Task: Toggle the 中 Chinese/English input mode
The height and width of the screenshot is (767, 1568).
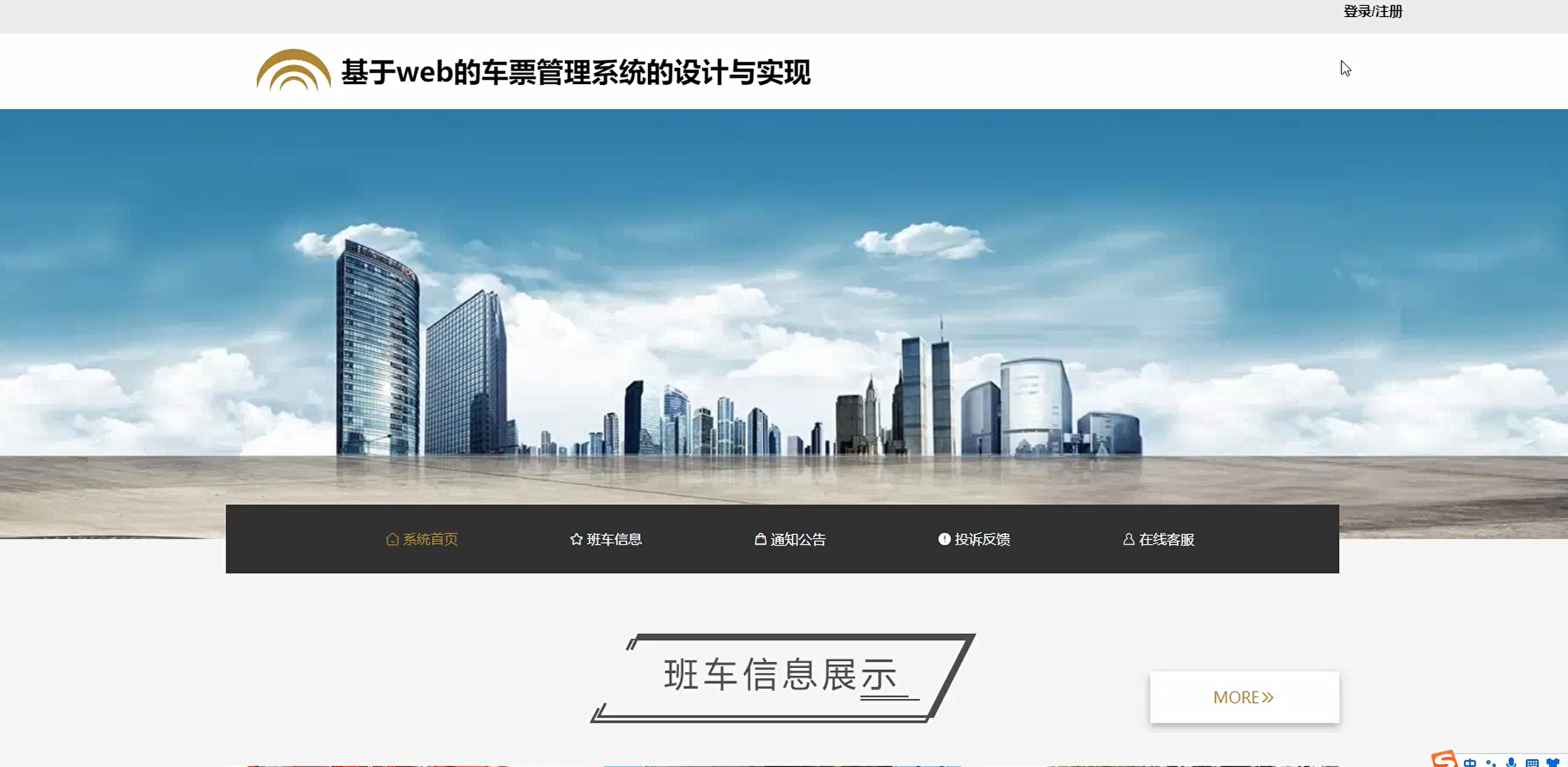Action: coord(1470,763)
